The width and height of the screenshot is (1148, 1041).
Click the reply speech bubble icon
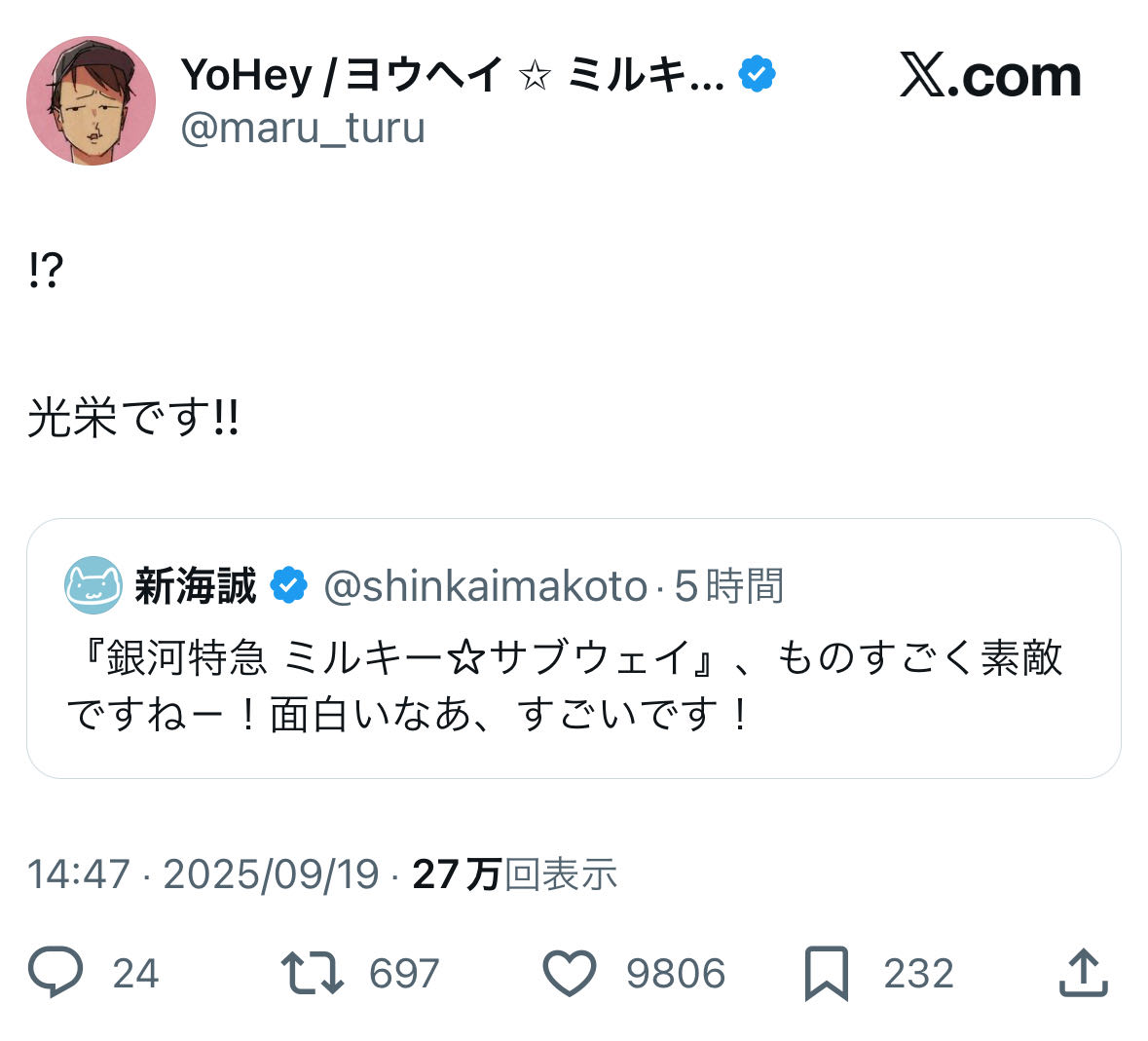pyautogui.click(x=56, y=973)
